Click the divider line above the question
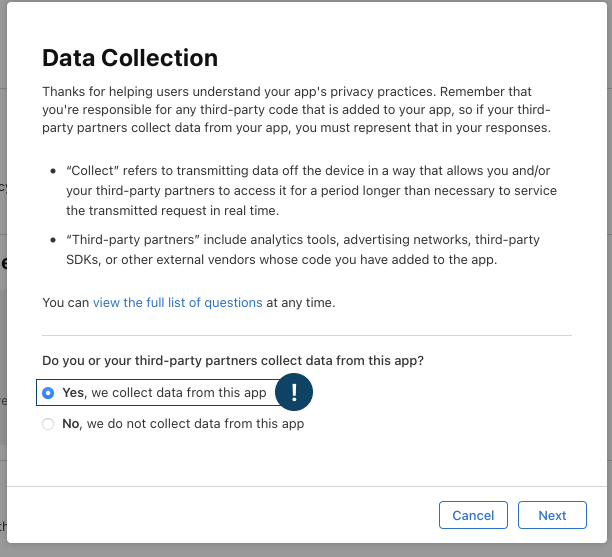Screen dimensions: 612x557 307,335
